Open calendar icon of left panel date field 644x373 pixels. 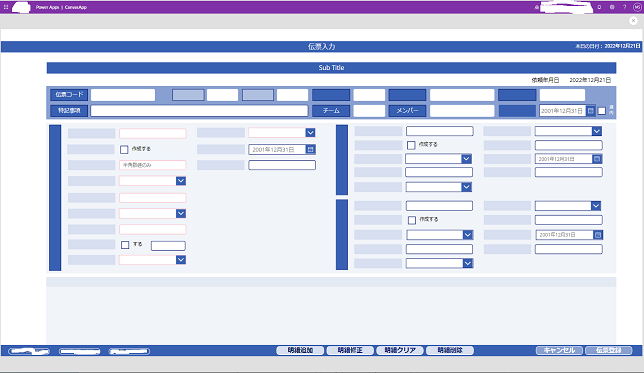pyautogui.click(x=310, y=150)
